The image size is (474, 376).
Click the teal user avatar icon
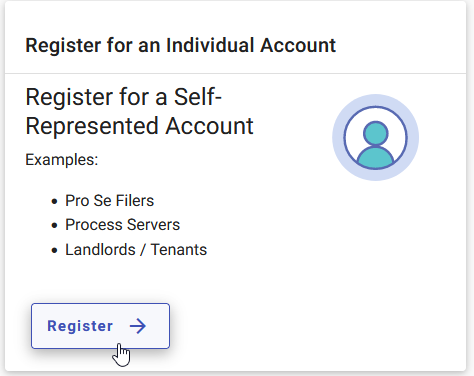click(x=375, y=138)
